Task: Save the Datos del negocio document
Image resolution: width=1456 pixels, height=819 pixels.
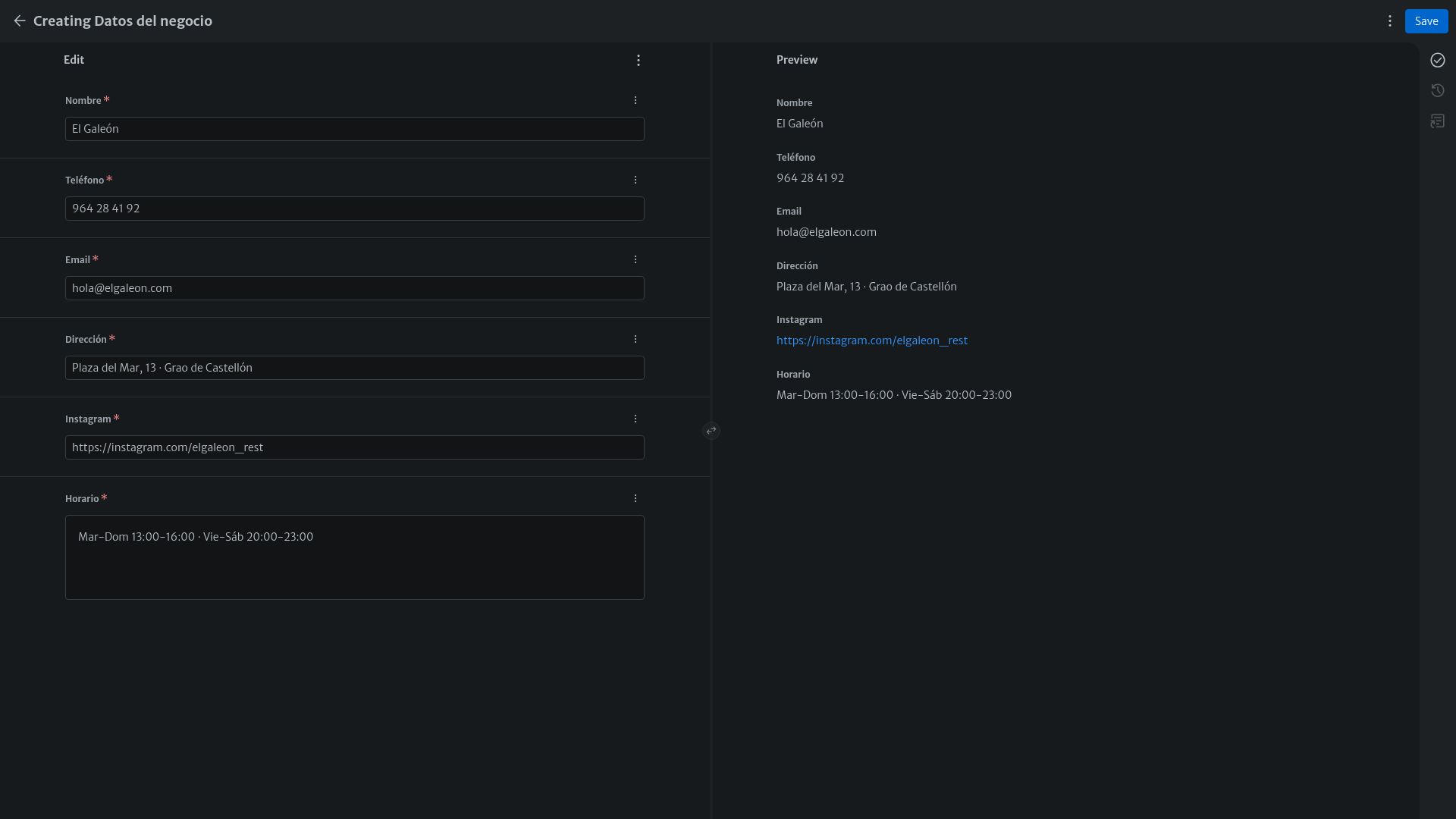Action: 1426,21
